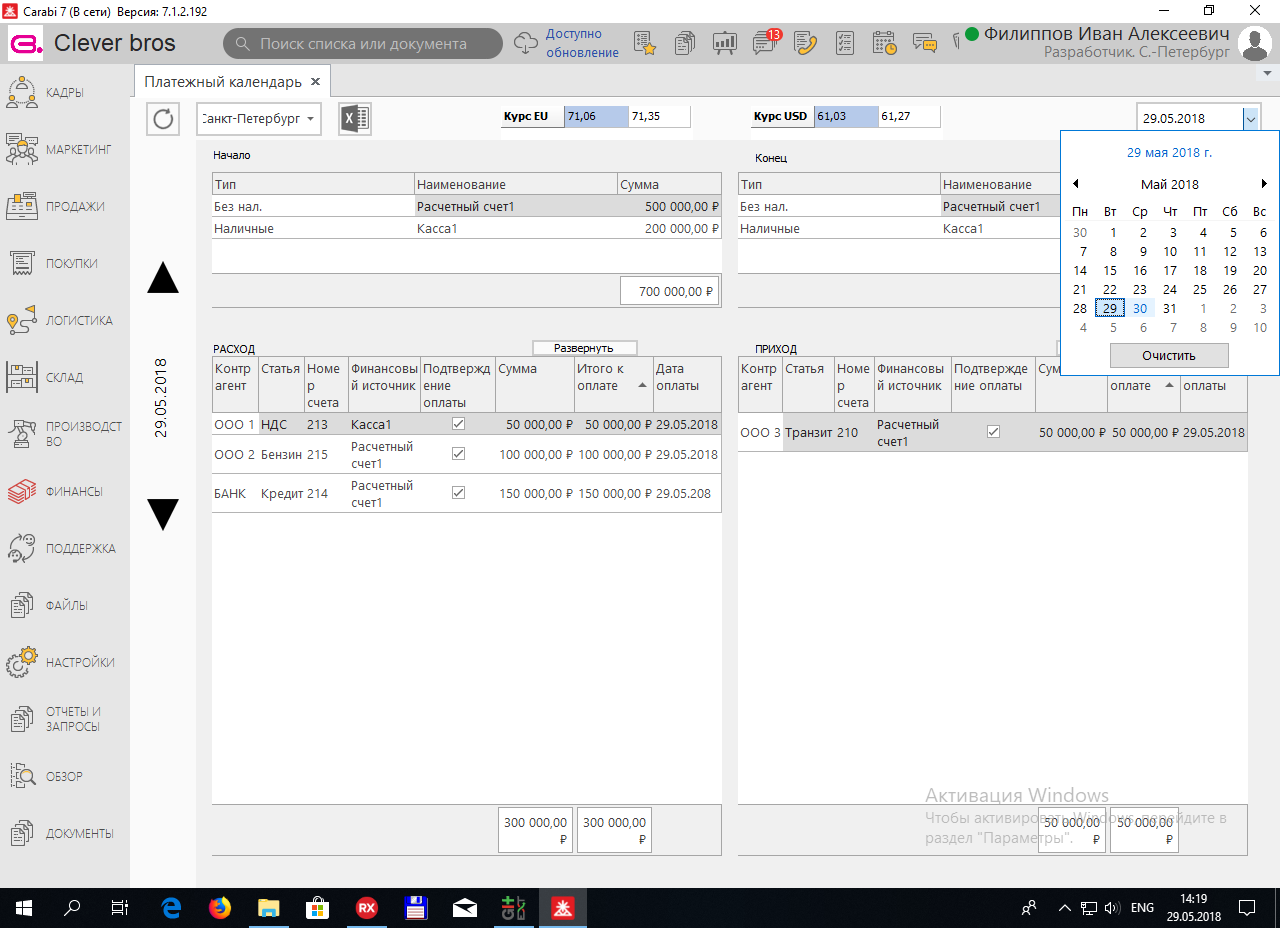This screenshot has height=928, width=1280.
Task: Click the refresh icon in the payment calendar
Action: (x=163, y=119)
